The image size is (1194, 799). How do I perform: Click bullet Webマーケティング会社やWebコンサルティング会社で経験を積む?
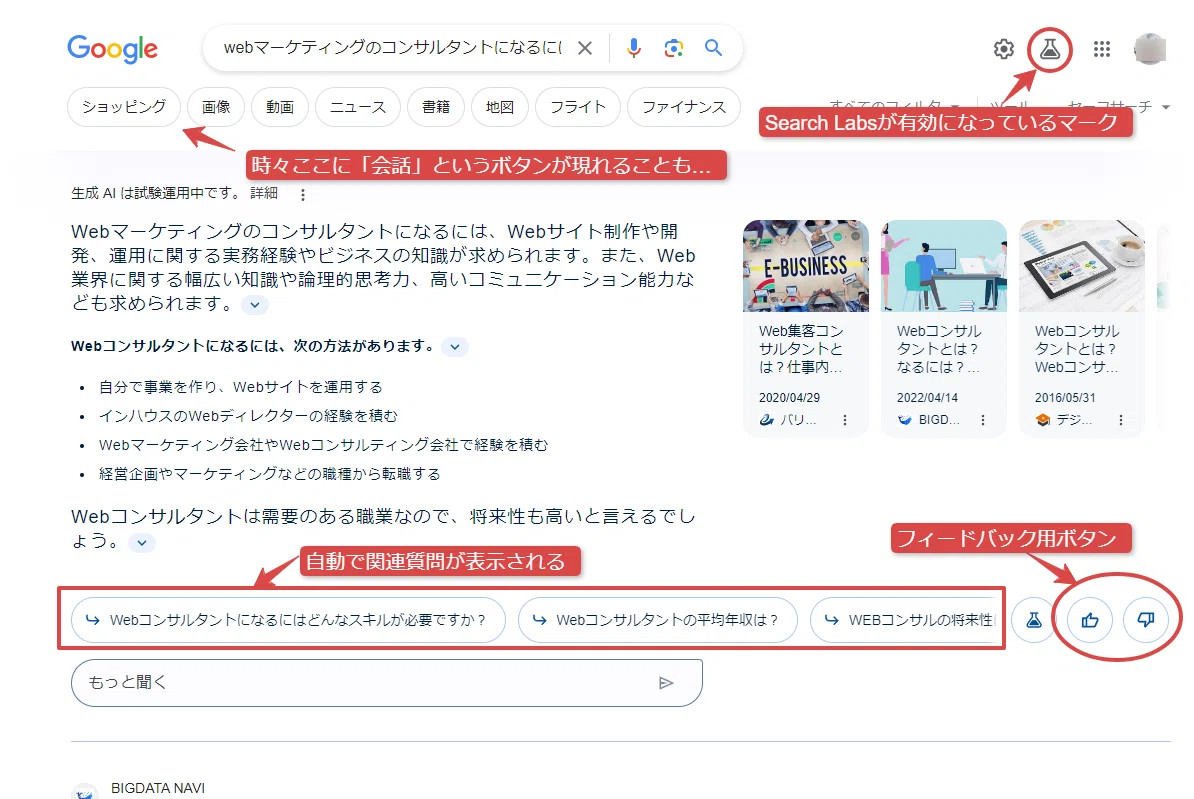[324, 445]
